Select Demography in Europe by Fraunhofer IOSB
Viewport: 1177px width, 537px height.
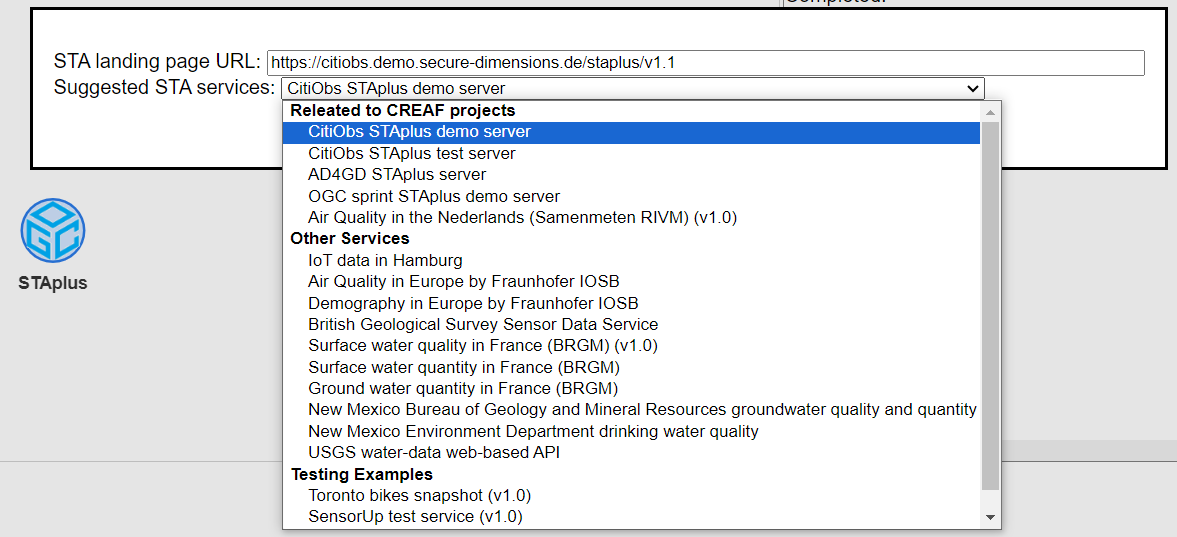(x=631, y=303)
